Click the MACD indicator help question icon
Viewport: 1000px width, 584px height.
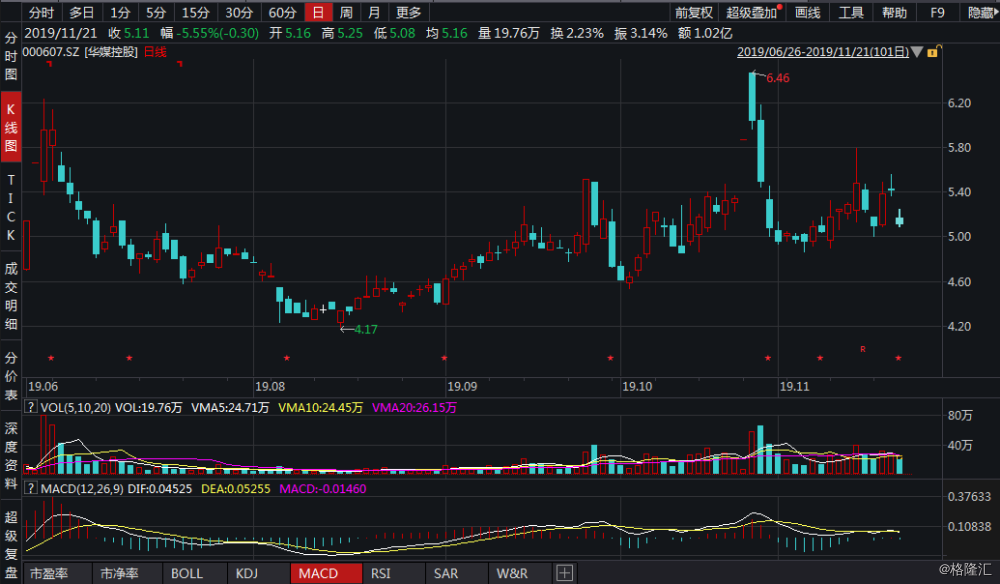pos(30,488)
